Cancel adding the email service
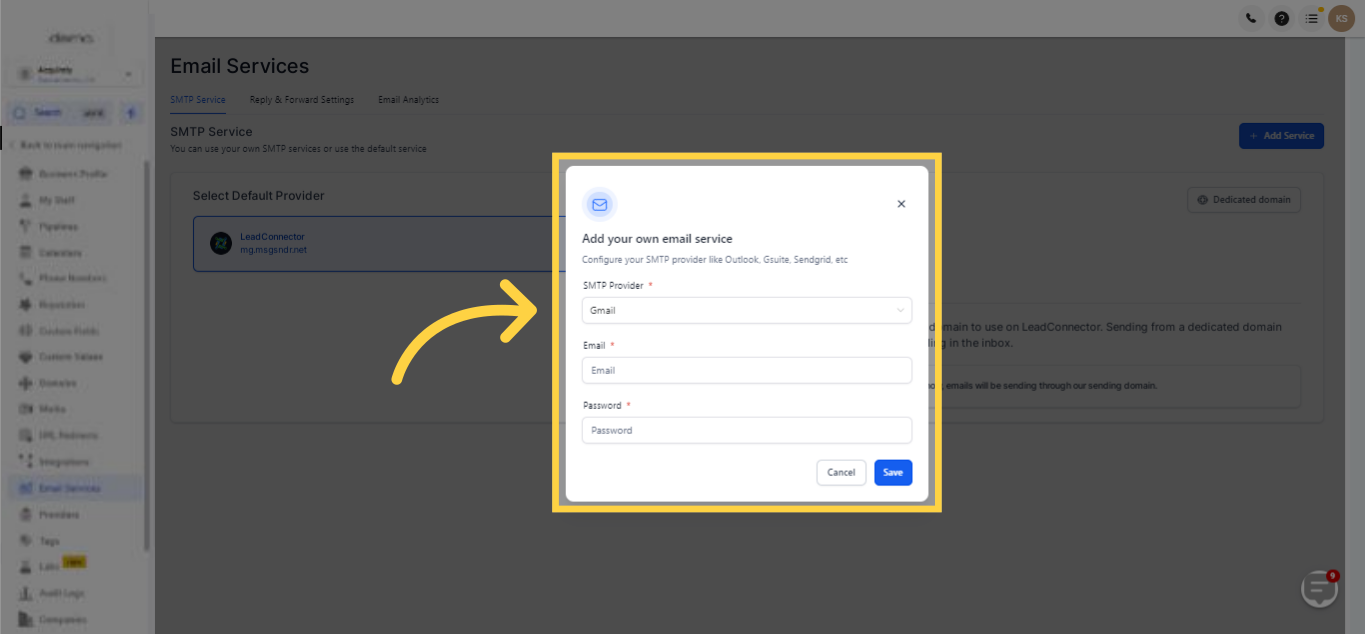The image size is (1365, 634). 841,472
